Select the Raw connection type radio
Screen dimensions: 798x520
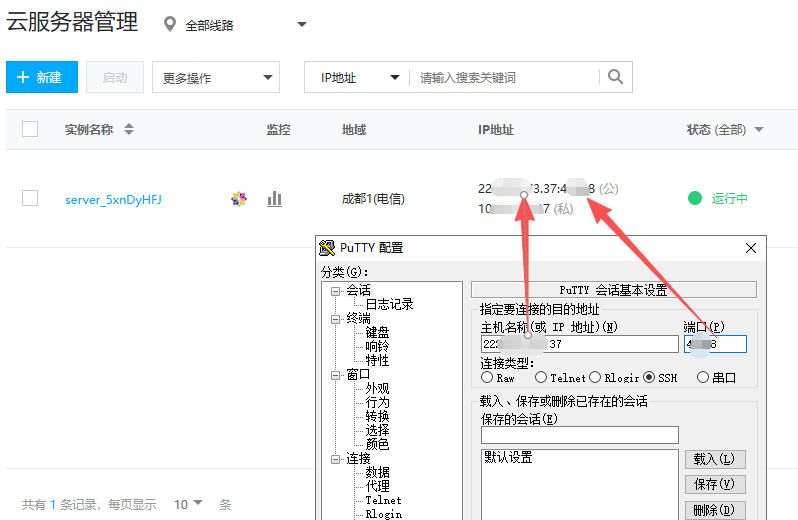tap(487, 378)
